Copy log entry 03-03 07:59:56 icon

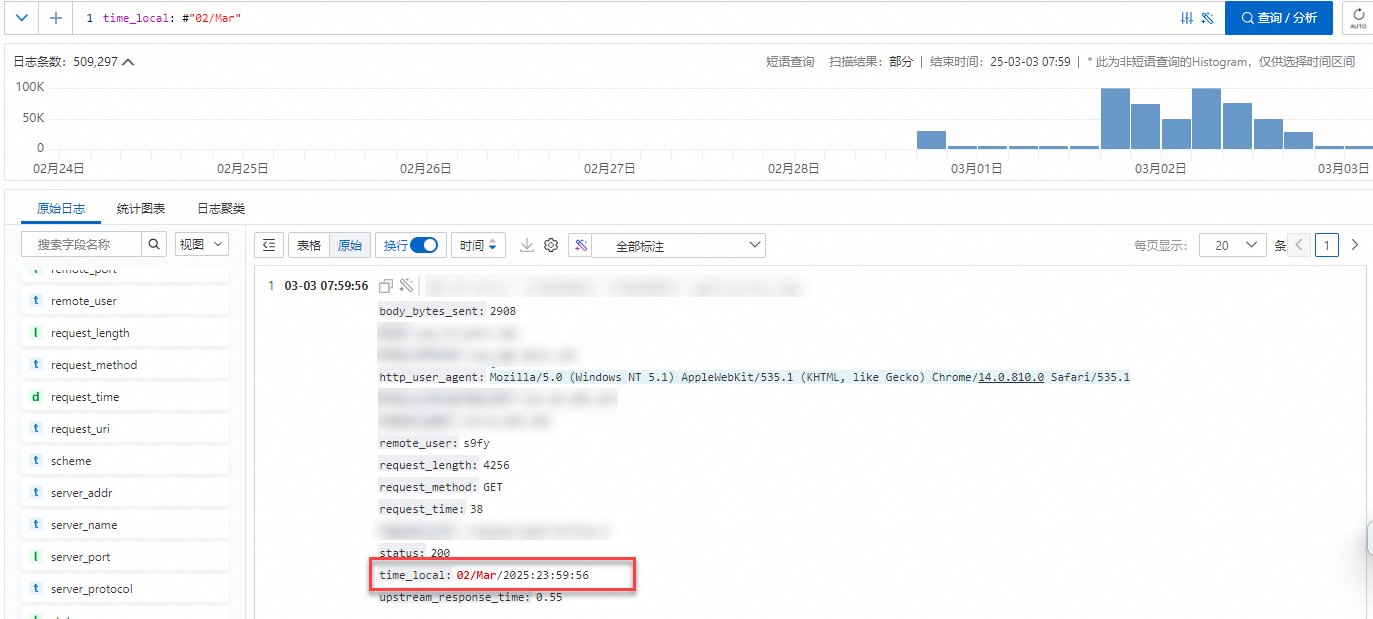point(386,286)
